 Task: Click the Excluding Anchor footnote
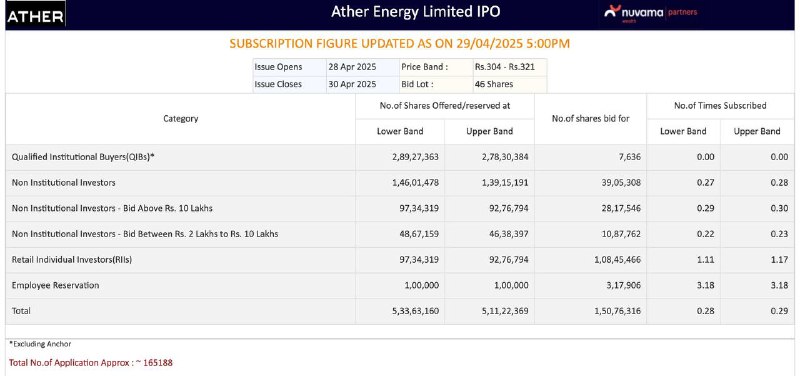(40, 344)
